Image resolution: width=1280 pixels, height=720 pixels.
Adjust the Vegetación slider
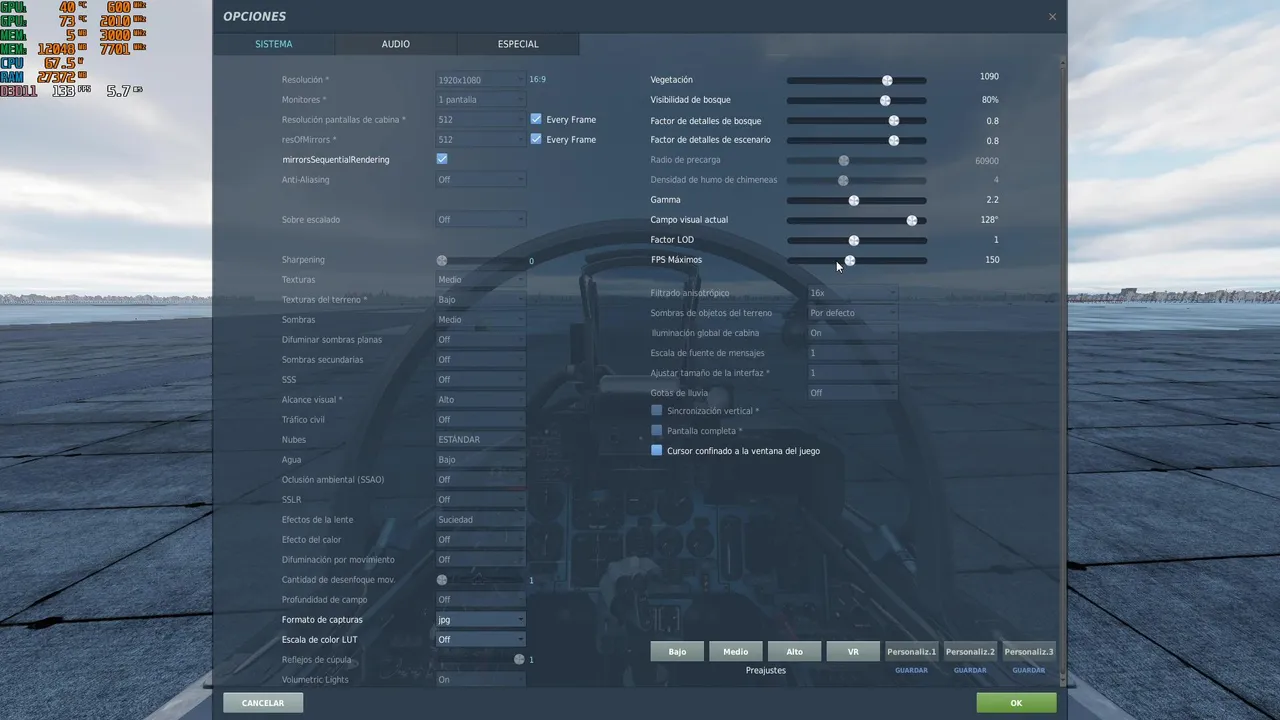(x=857, y=80)
